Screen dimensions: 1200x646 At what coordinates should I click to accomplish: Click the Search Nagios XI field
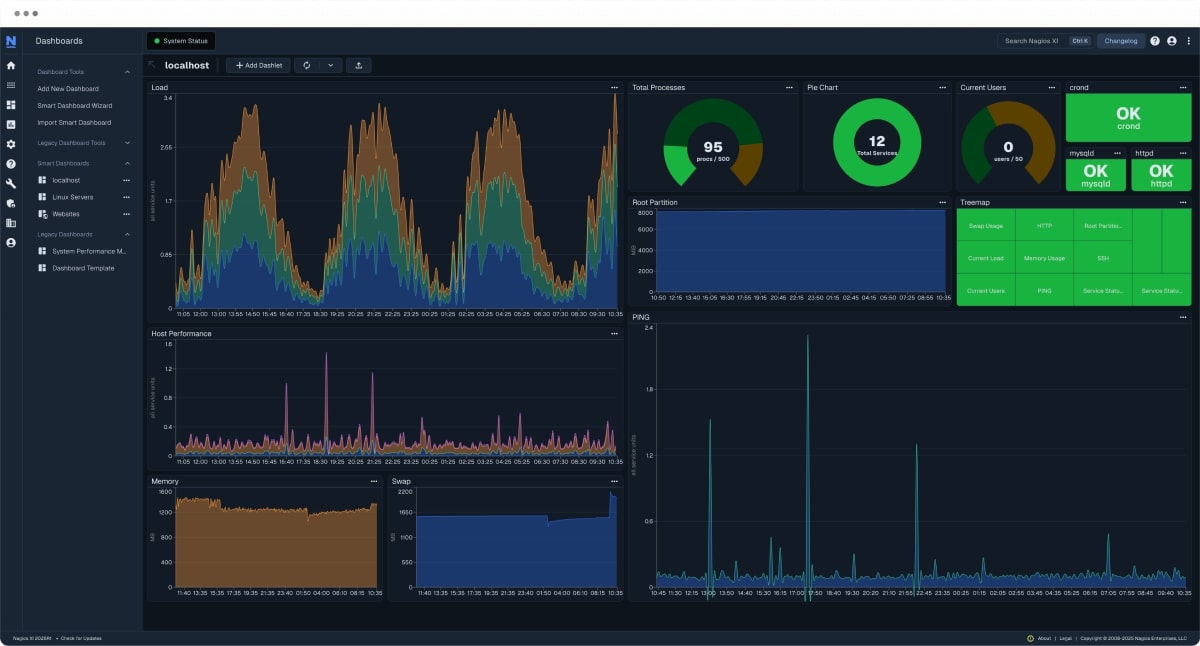click(x=1032, y=41)
